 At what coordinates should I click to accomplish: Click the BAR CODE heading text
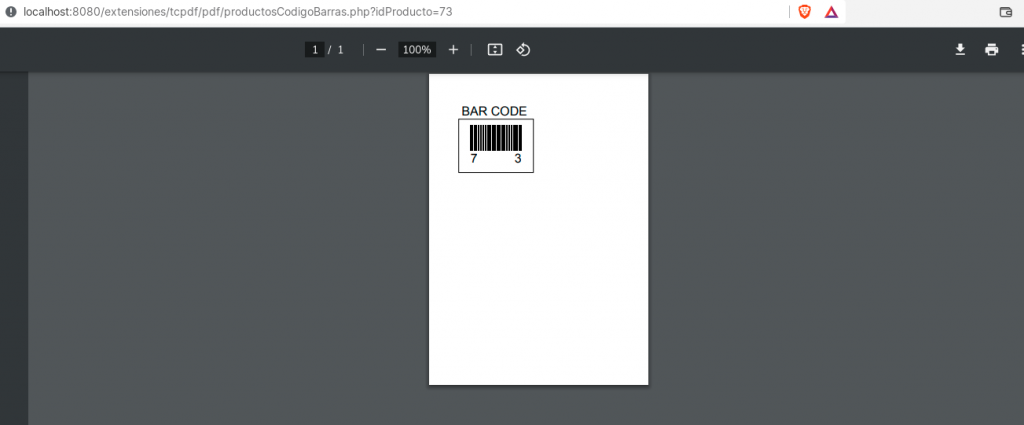click(x=494, y=111)
